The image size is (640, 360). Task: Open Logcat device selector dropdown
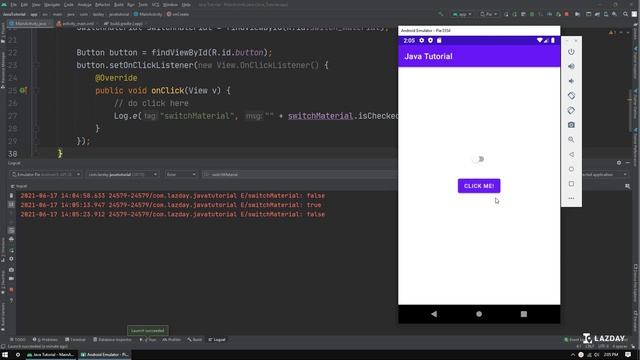[45, 175]
